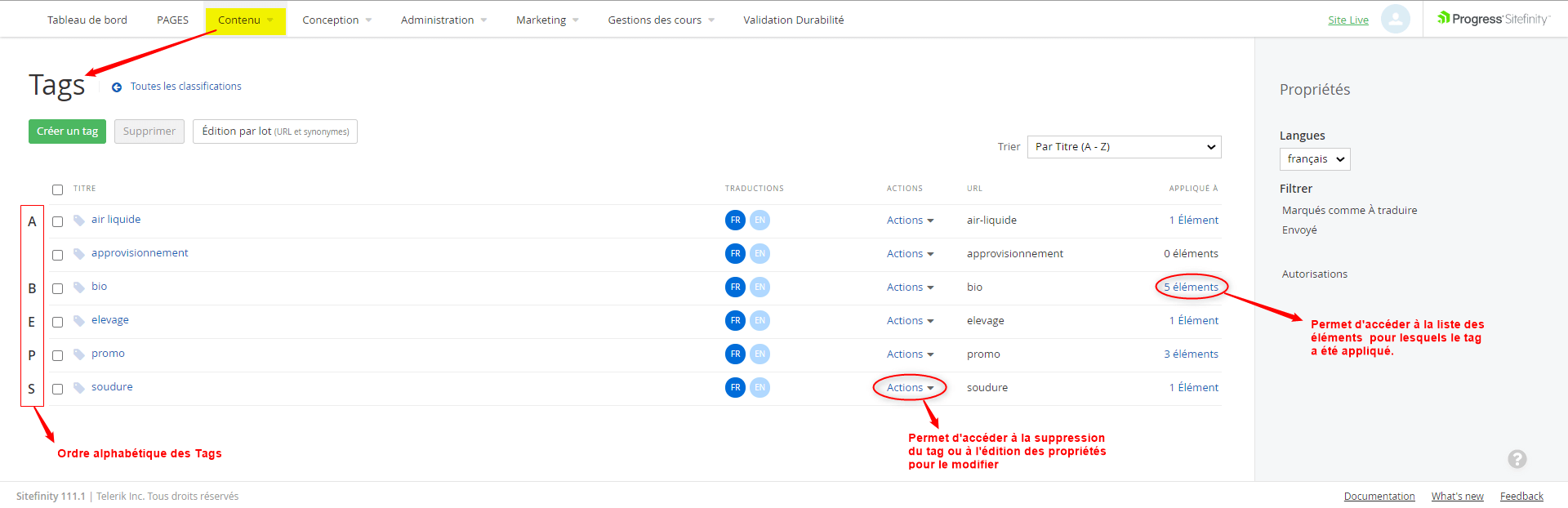Viewport: 1568px width, 508px height.
Task: Click the FR translation badge for elevage
Action: point(735,321)
